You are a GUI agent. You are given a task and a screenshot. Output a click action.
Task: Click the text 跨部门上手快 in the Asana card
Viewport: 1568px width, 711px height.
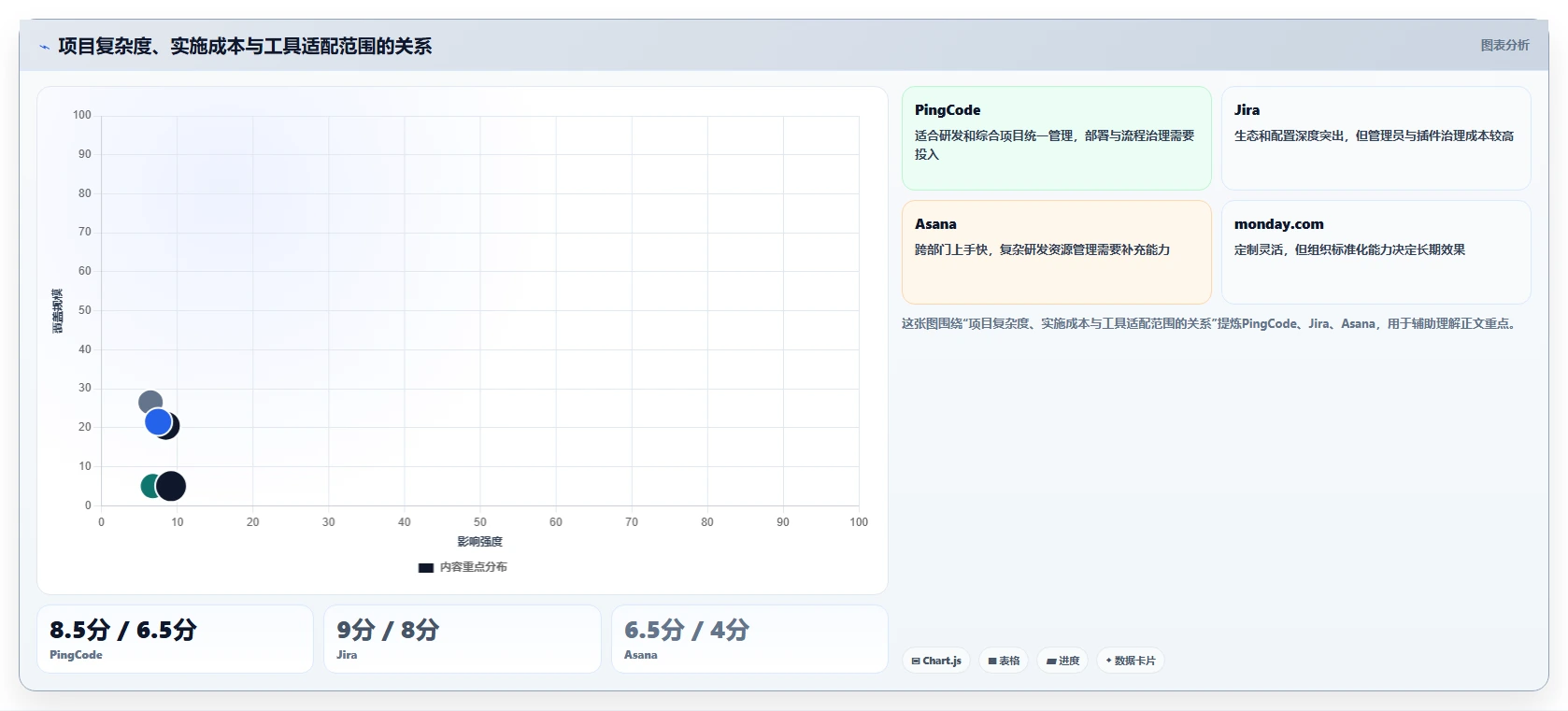coord(951,249)
